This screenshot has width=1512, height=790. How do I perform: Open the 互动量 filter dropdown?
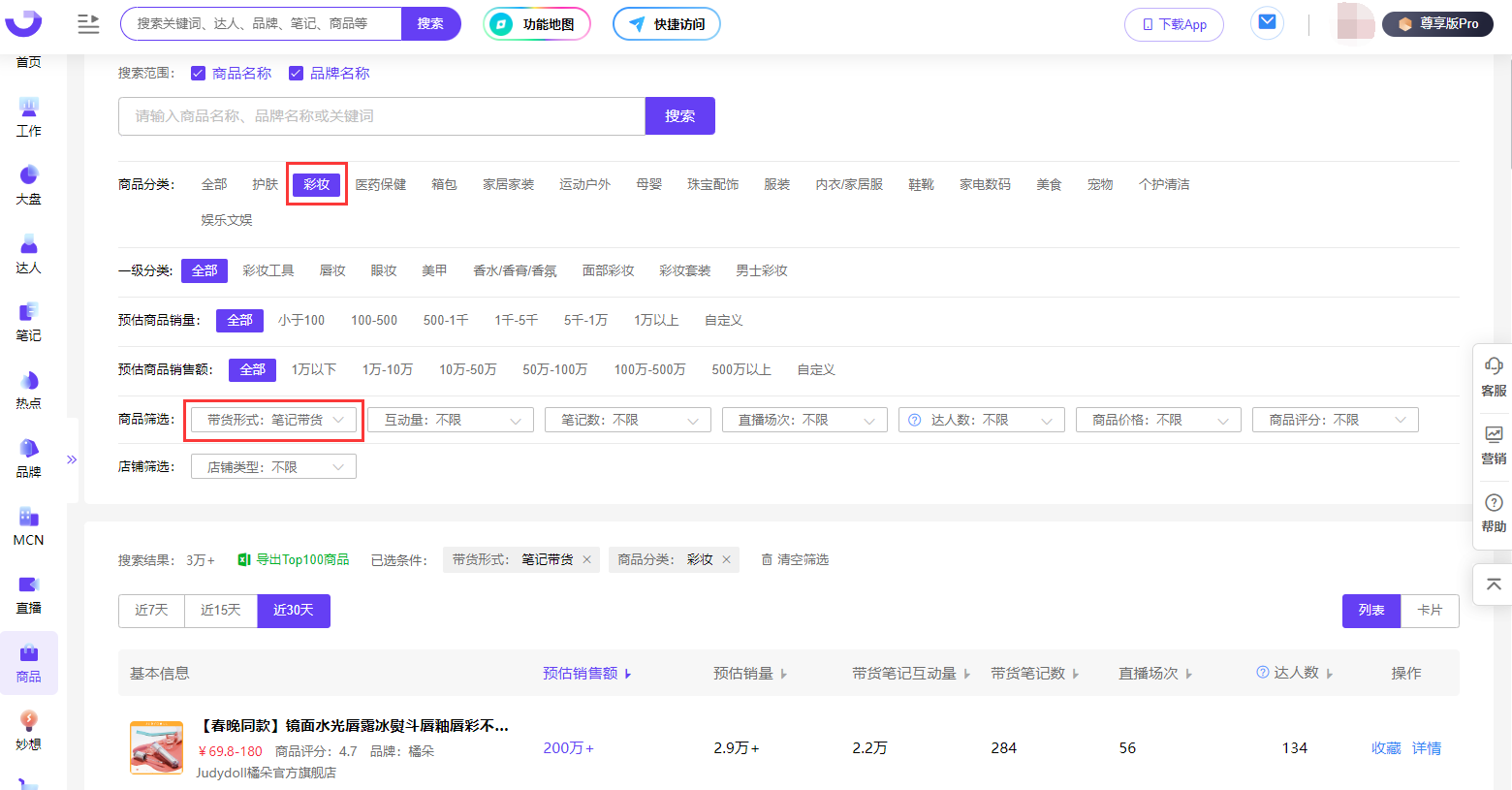click(451, 420)
